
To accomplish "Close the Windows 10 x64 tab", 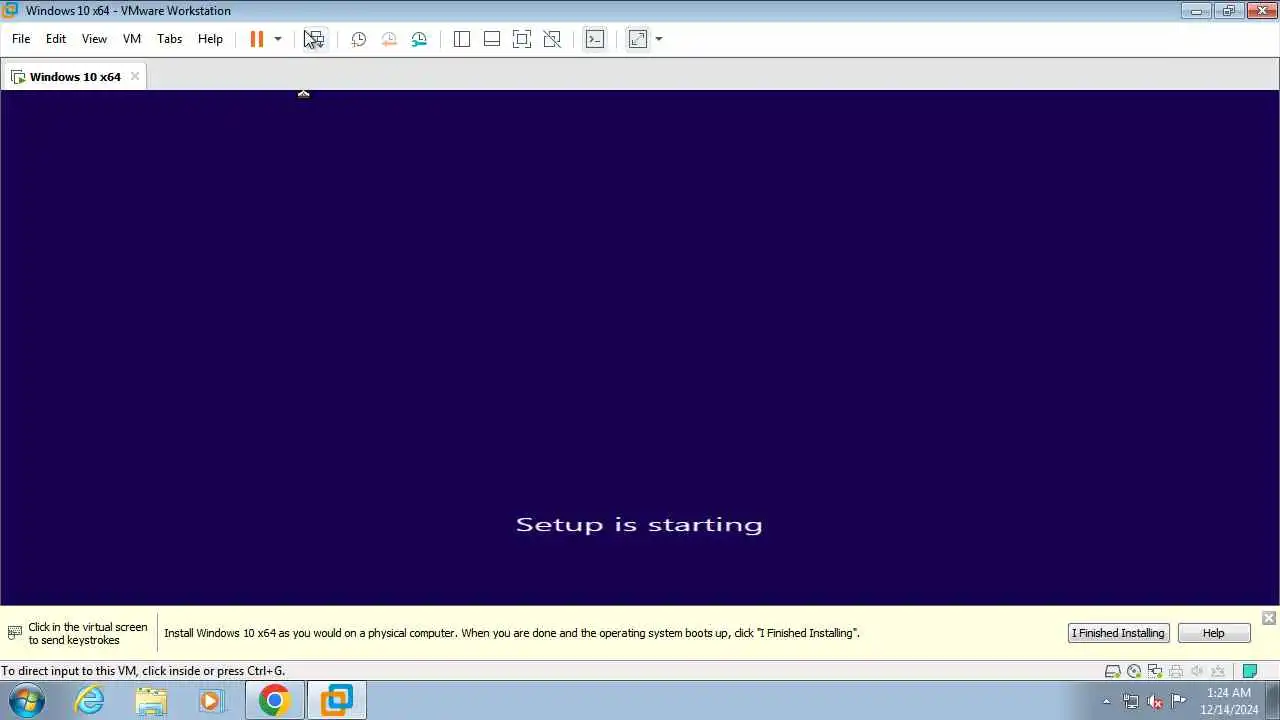I will [135, 77].
